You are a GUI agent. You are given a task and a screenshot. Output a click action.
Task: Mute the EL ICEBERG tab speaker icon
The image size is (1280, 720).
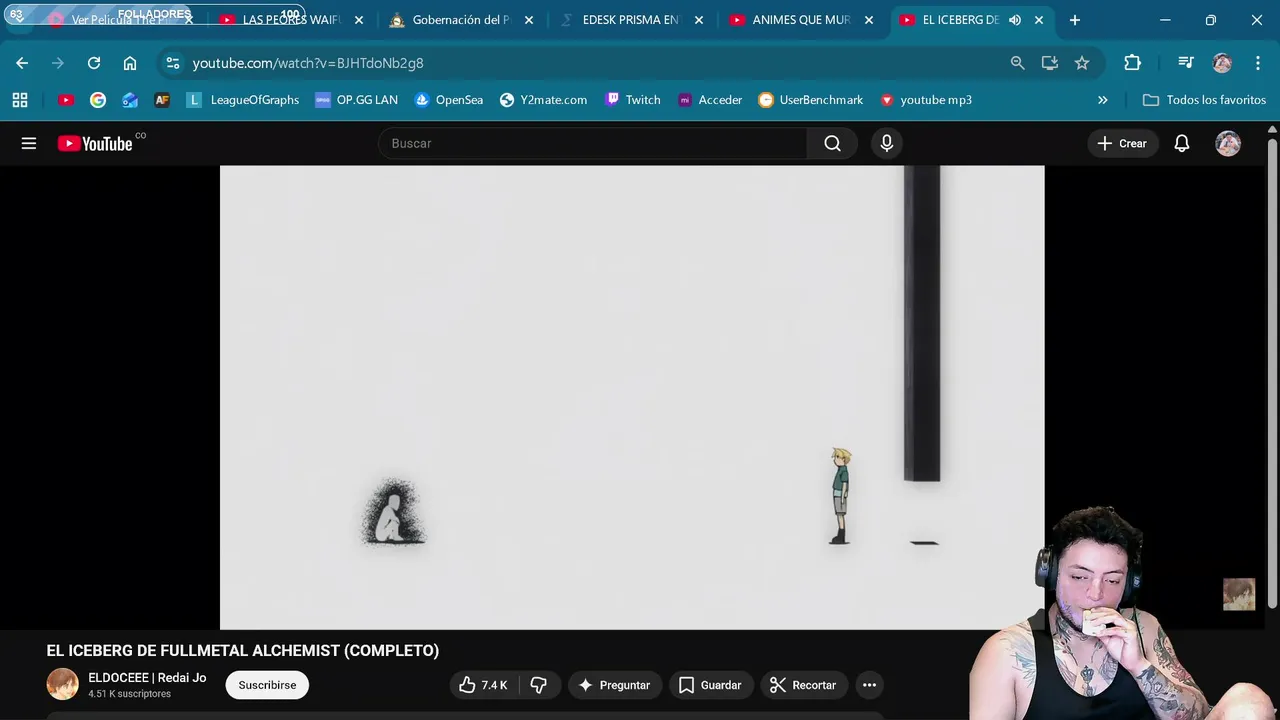tap(1015, 20)
